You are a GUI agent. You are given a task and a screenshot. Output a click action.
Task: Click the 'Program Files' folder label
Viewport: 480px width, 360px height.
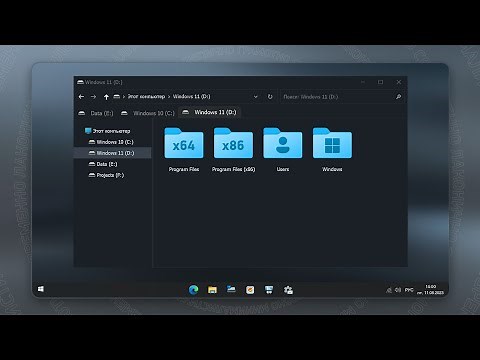[184, 169]
